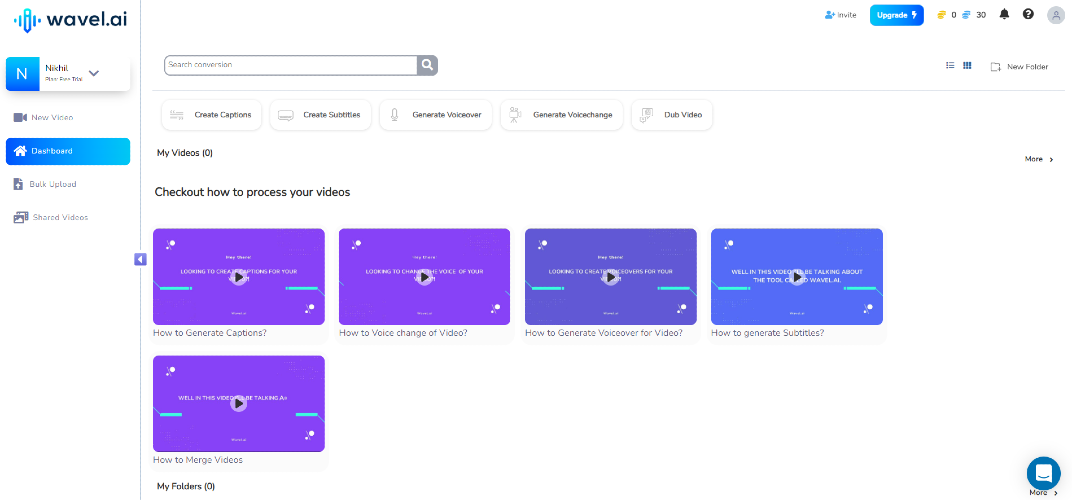Open the chat support bubble
1072x500 pixels.
(x=1043, y=473)
